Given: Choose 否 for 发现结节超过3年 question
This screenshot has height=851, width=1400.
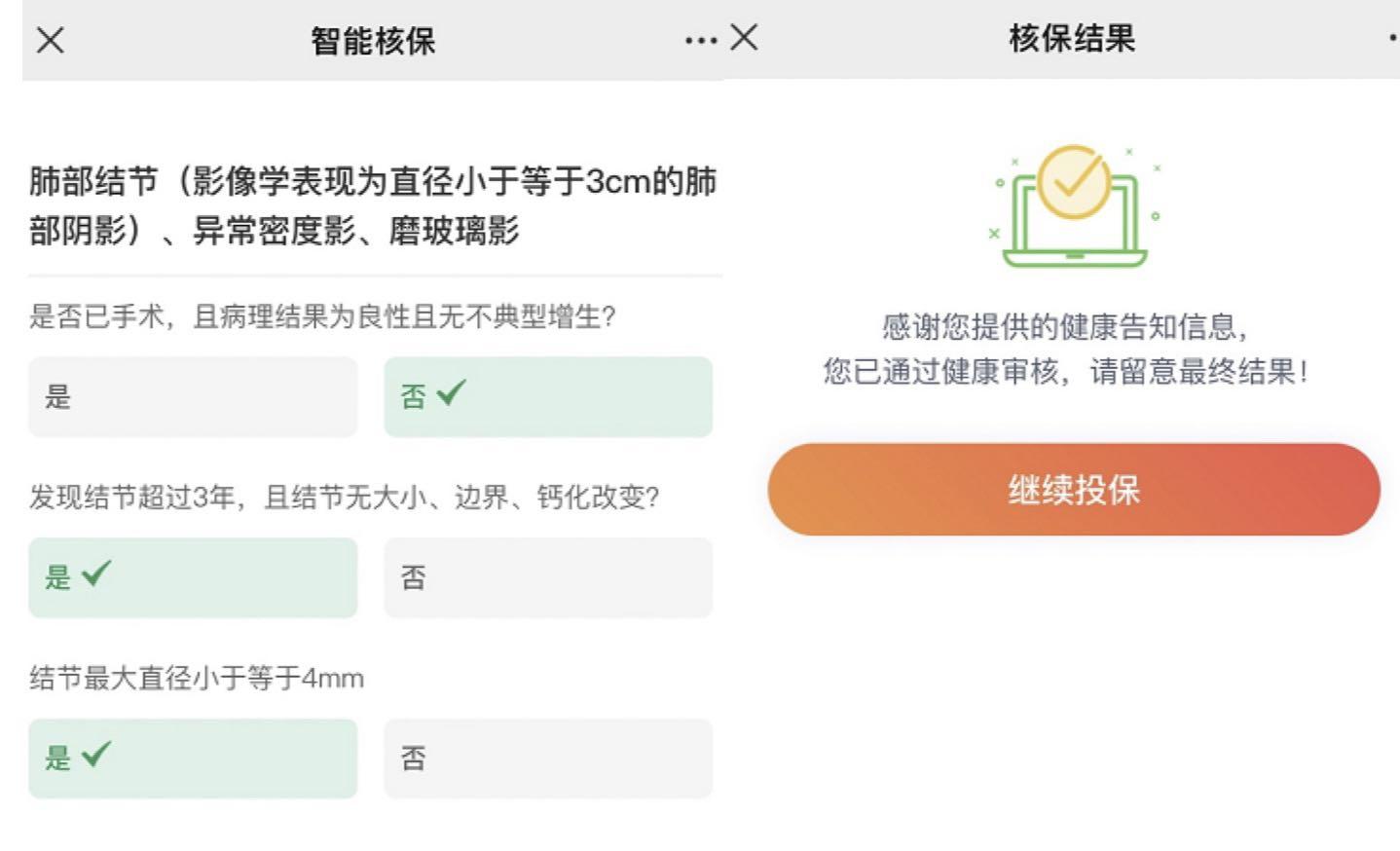Looking at the screenshot, I should click(548, 578).
